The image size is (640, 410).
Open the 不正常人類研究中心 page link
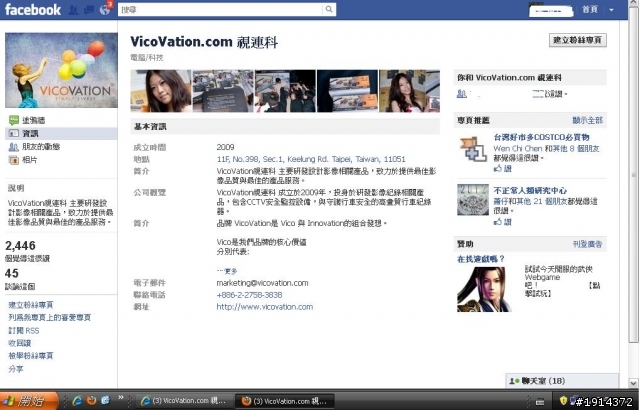(530, 191)
